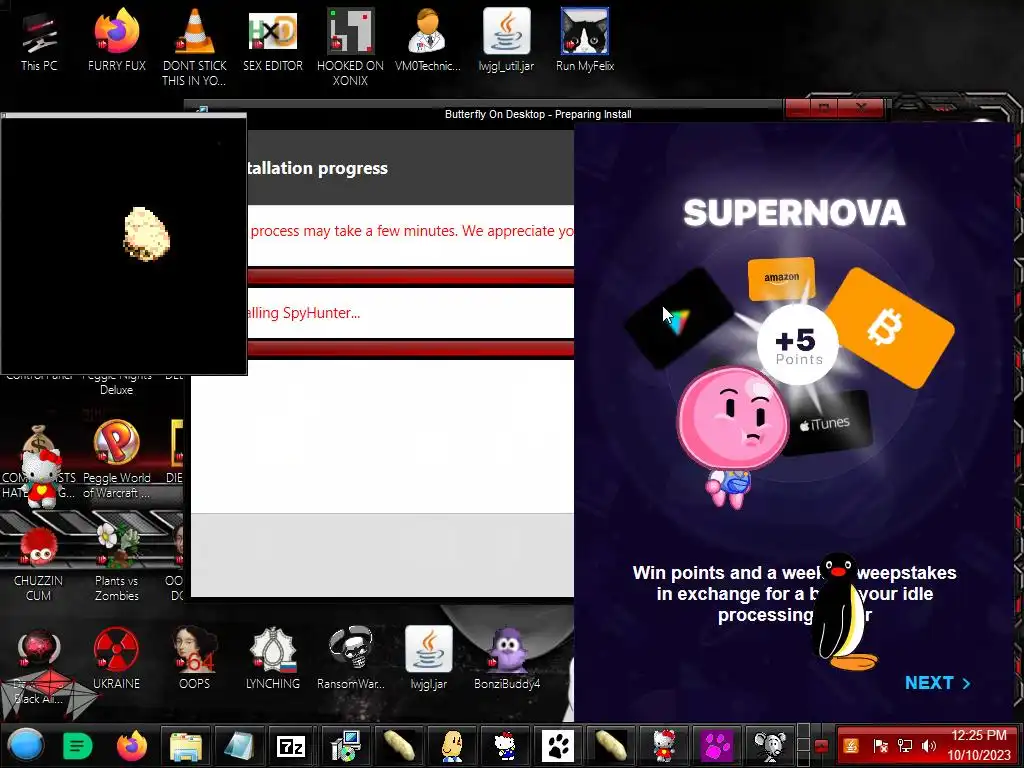Image resolution: width=1024 pixels, height=768 pixels.
Task: Click the orange Bitcoin card image
Action: [889, 328]
